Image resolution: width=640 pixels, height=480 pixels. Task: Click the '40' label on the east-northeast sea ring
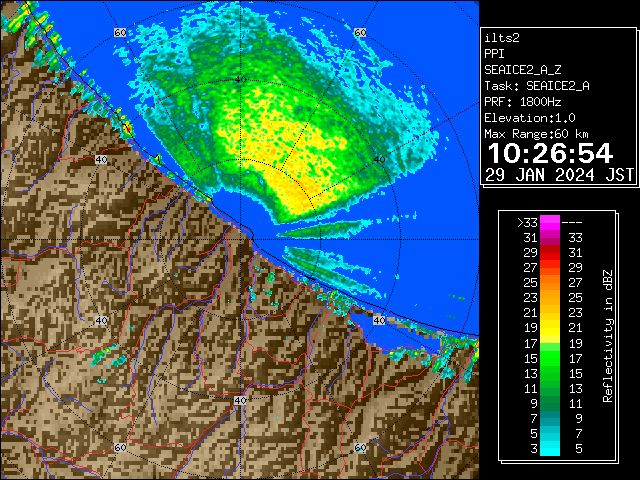coord(380,160)
